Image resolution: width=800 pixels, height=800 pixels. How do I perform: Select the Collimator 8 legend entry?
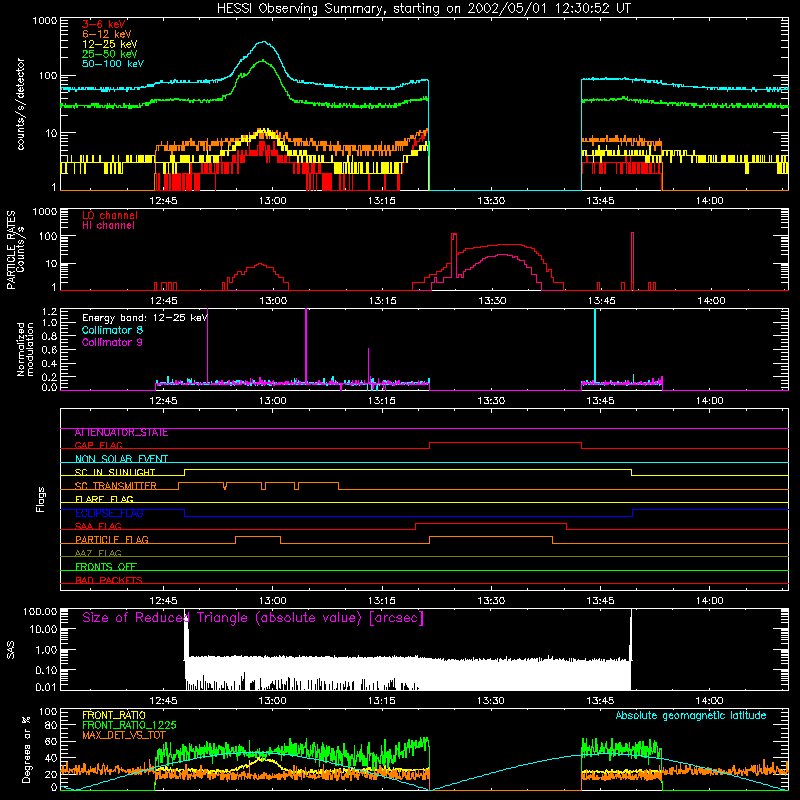[x=112, y=330]
